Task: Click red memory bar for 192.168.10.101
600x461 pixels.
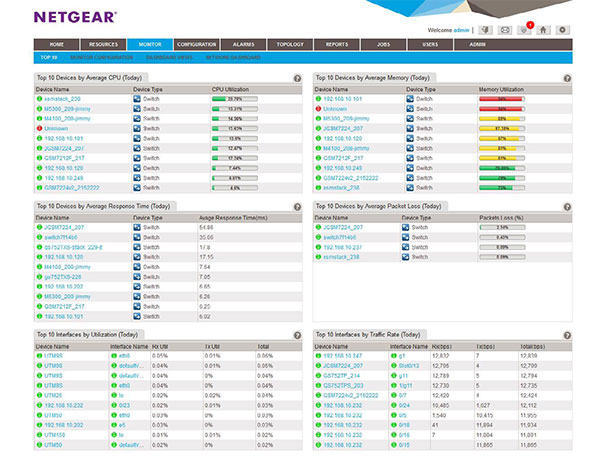Action: 502,99
